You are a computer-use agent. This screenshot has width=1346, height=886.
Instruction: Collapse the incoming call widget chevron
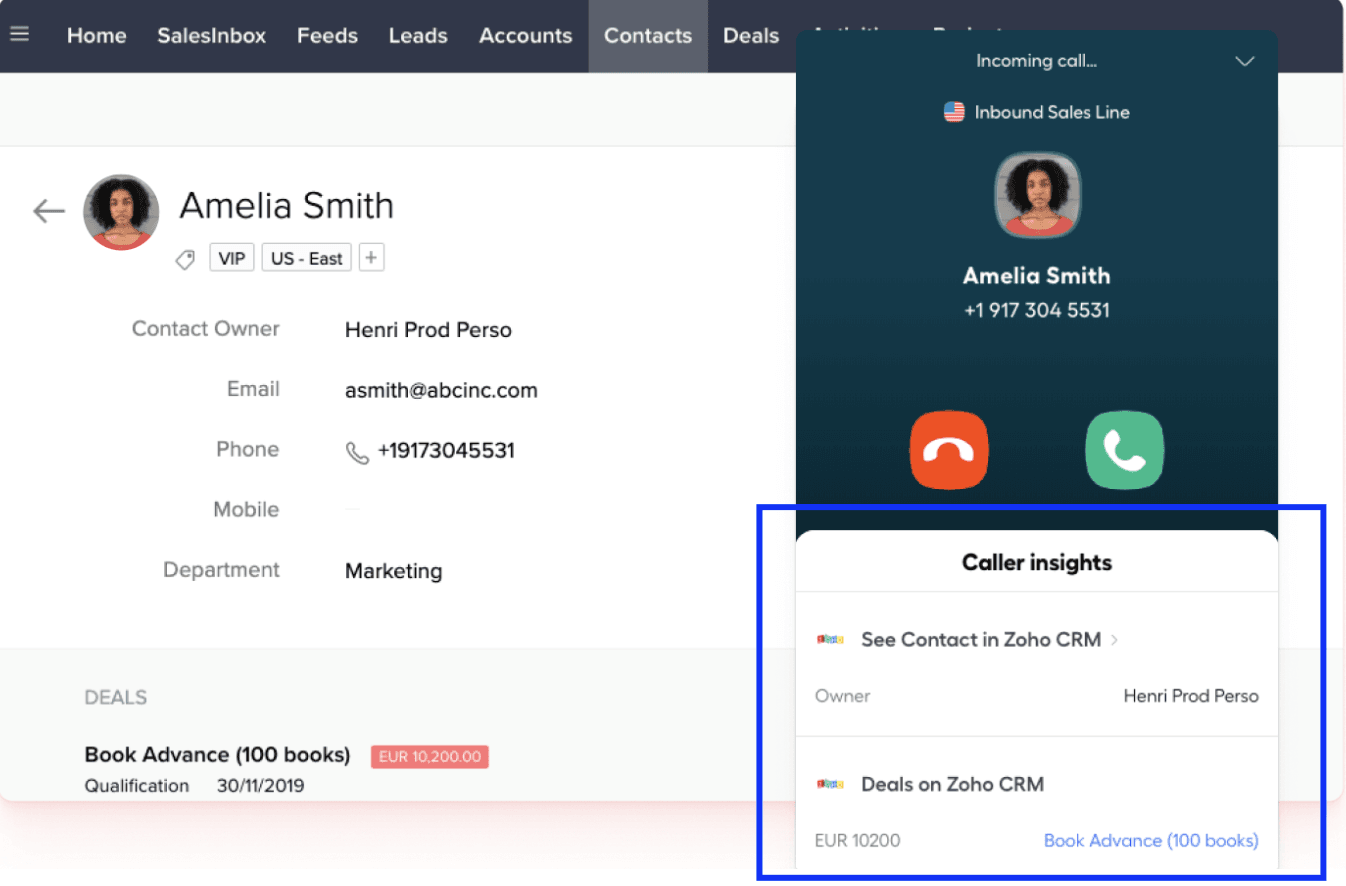(1244, 62)
